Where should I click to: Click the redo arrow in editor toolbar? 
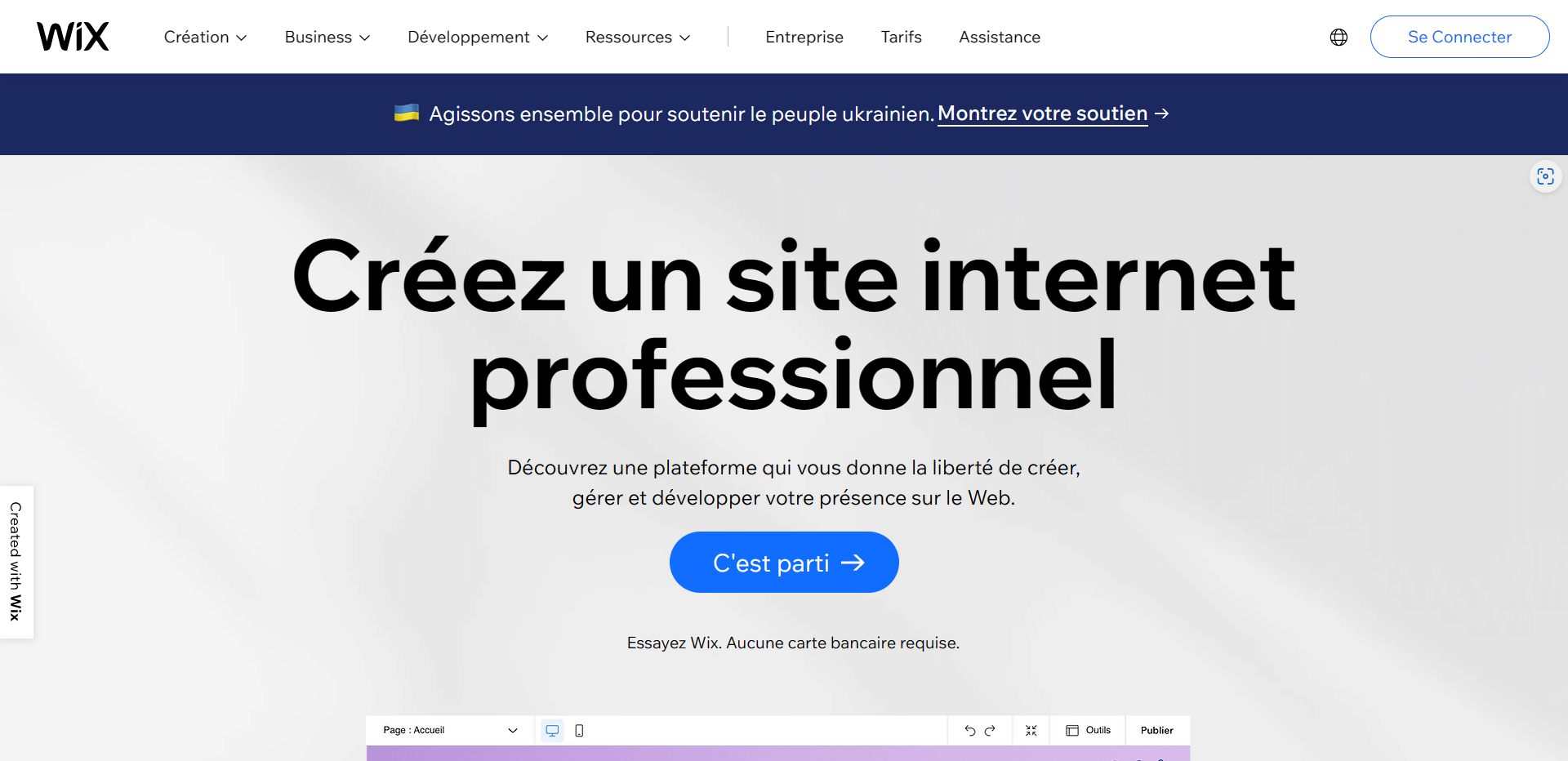(x=990, y=731)
